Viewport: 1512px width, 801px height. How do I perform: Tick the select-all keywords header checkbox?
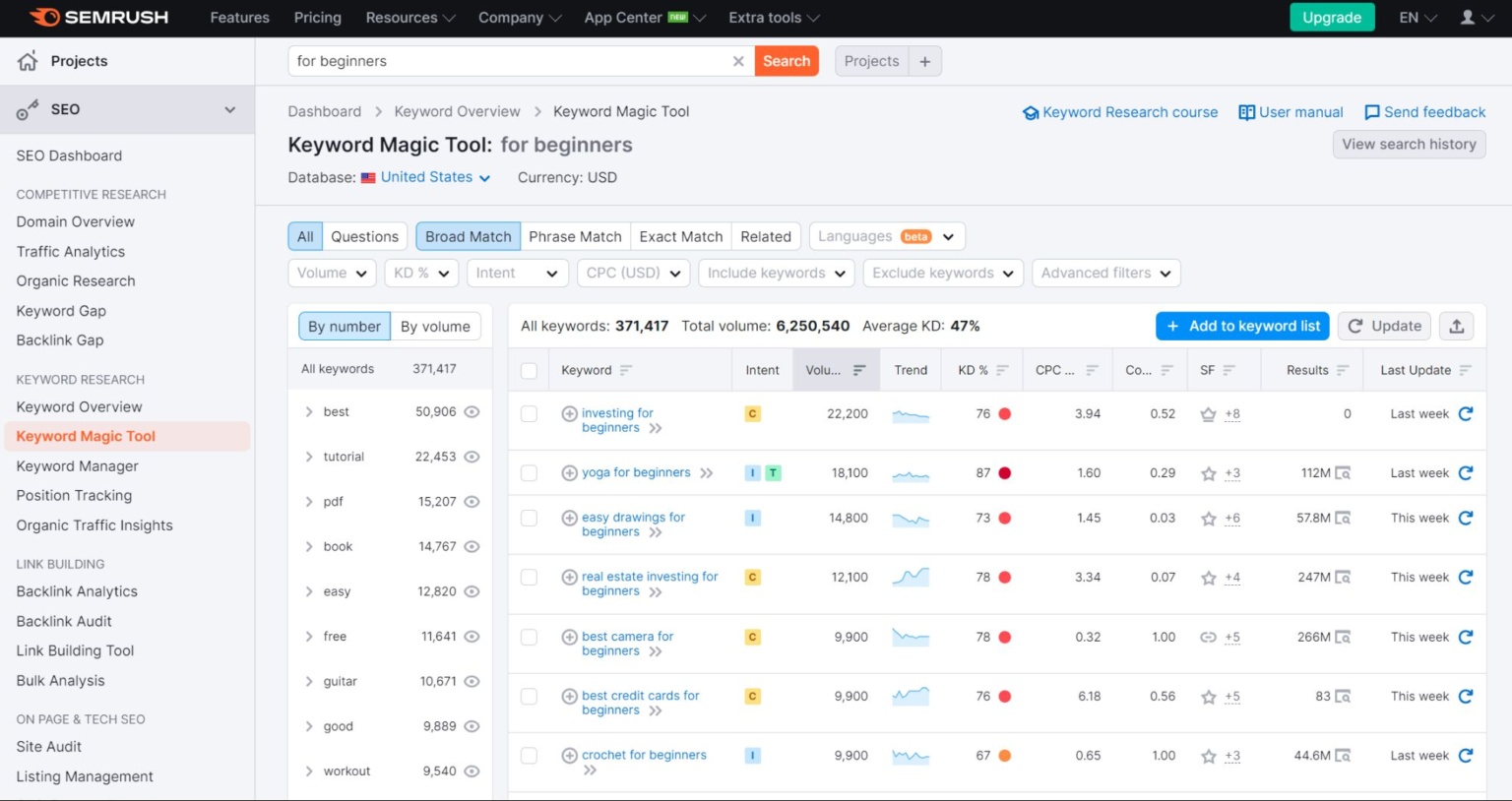[x=530, y=371]
